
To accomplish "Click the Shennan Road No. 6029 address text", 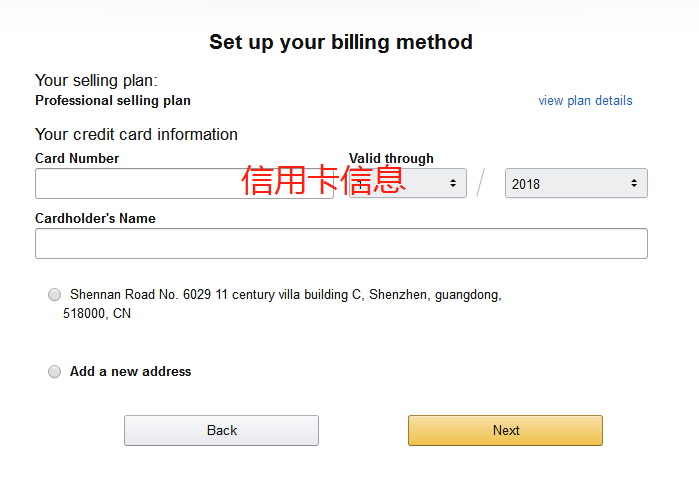I will click(285, 295).
